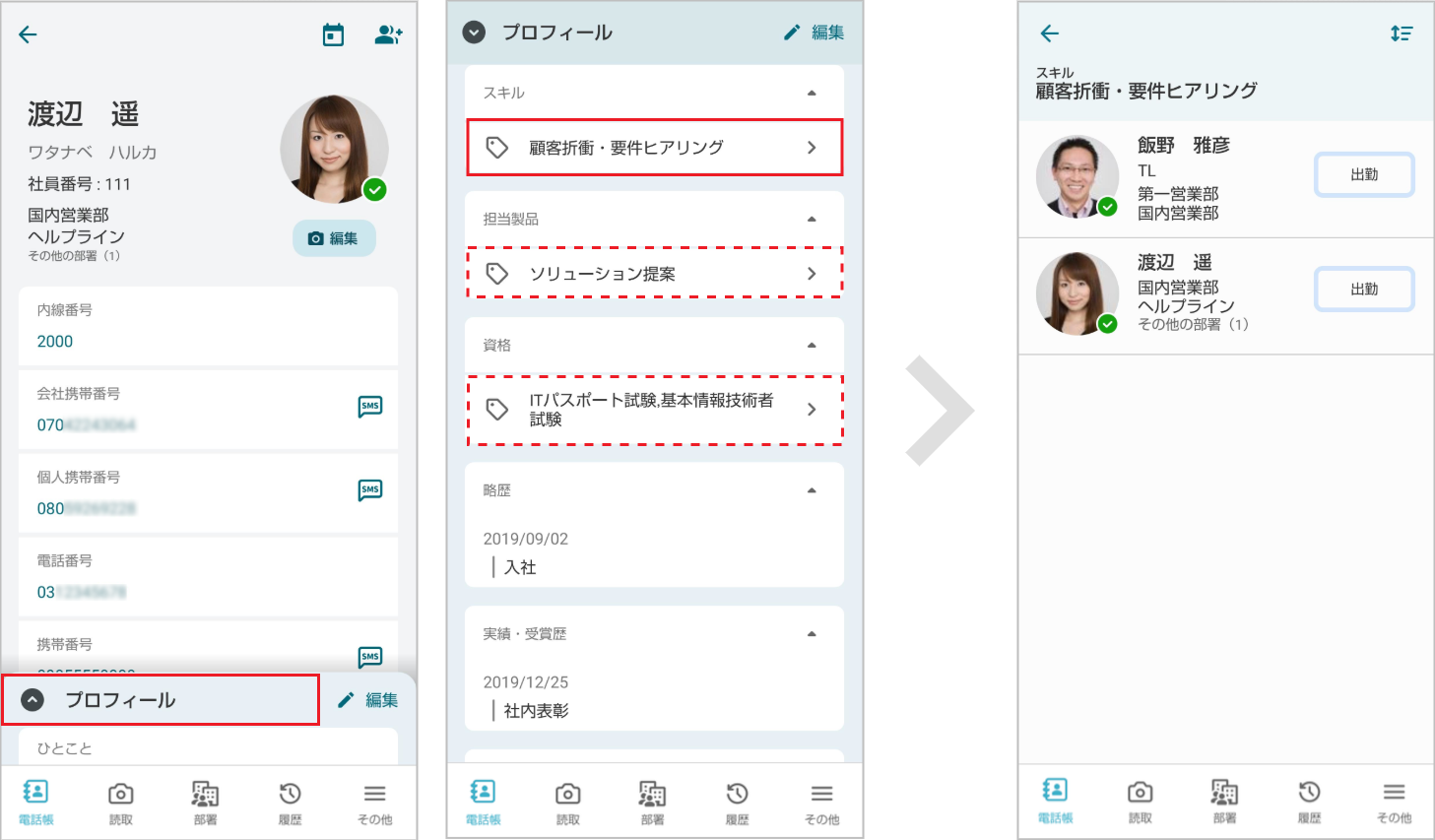Screen dimensions: 1435x840
Task: Open ソリューション提案 tag row
Action: tap(654, 273)
